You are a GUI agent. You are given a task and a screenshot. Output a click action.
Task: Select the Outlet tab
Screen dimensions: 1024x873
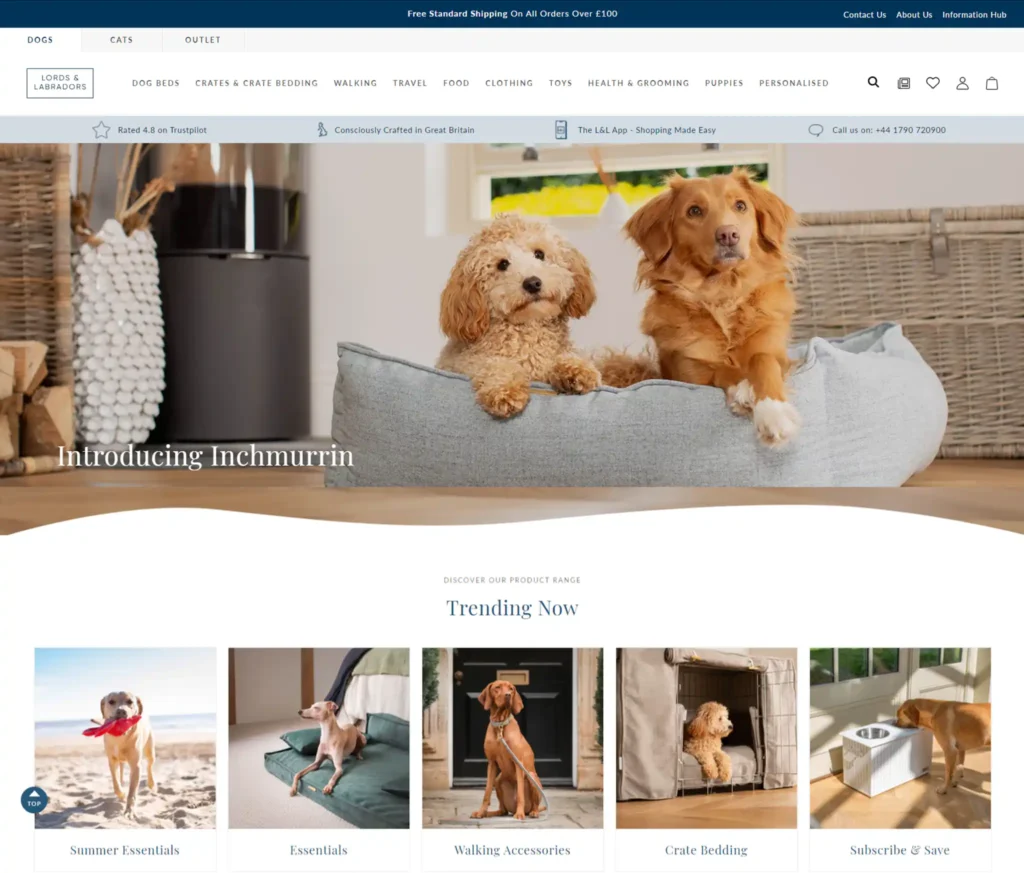pyautogui.click(x=203, y=40)
